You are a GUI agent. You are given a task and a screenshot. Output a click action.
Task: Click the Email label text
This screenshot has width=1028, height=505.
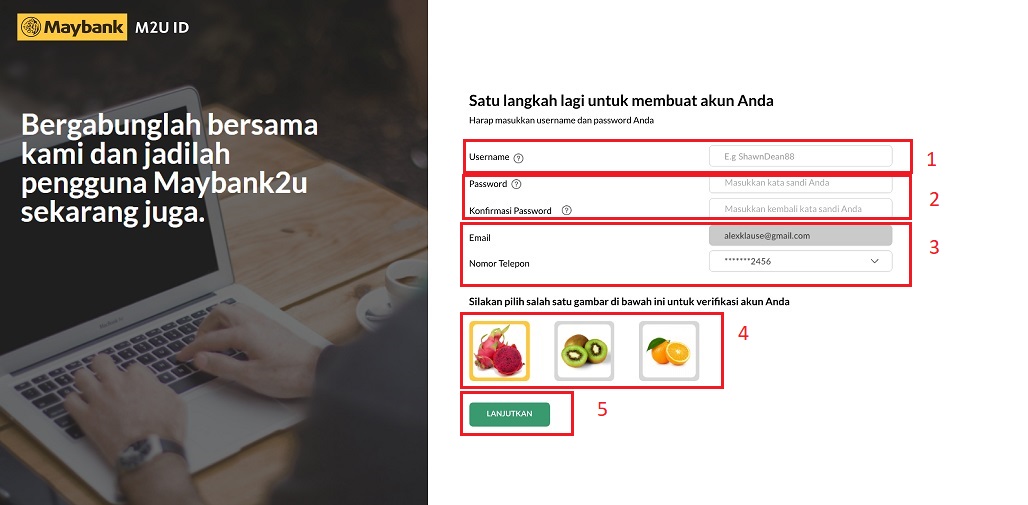tap(480, 237)
